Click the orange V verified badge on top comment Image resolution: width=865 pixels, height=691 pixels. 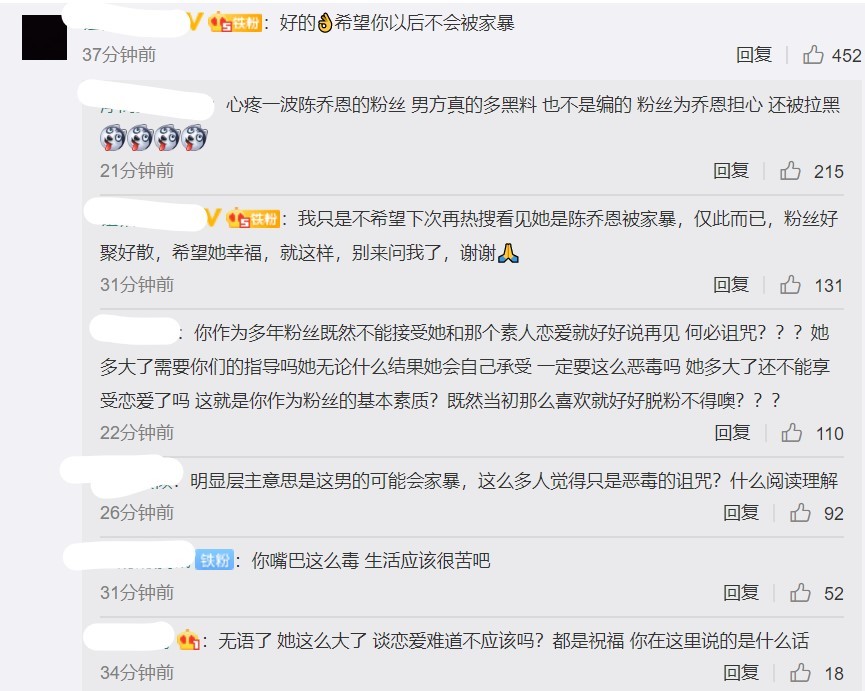click(x=195, y=22)
